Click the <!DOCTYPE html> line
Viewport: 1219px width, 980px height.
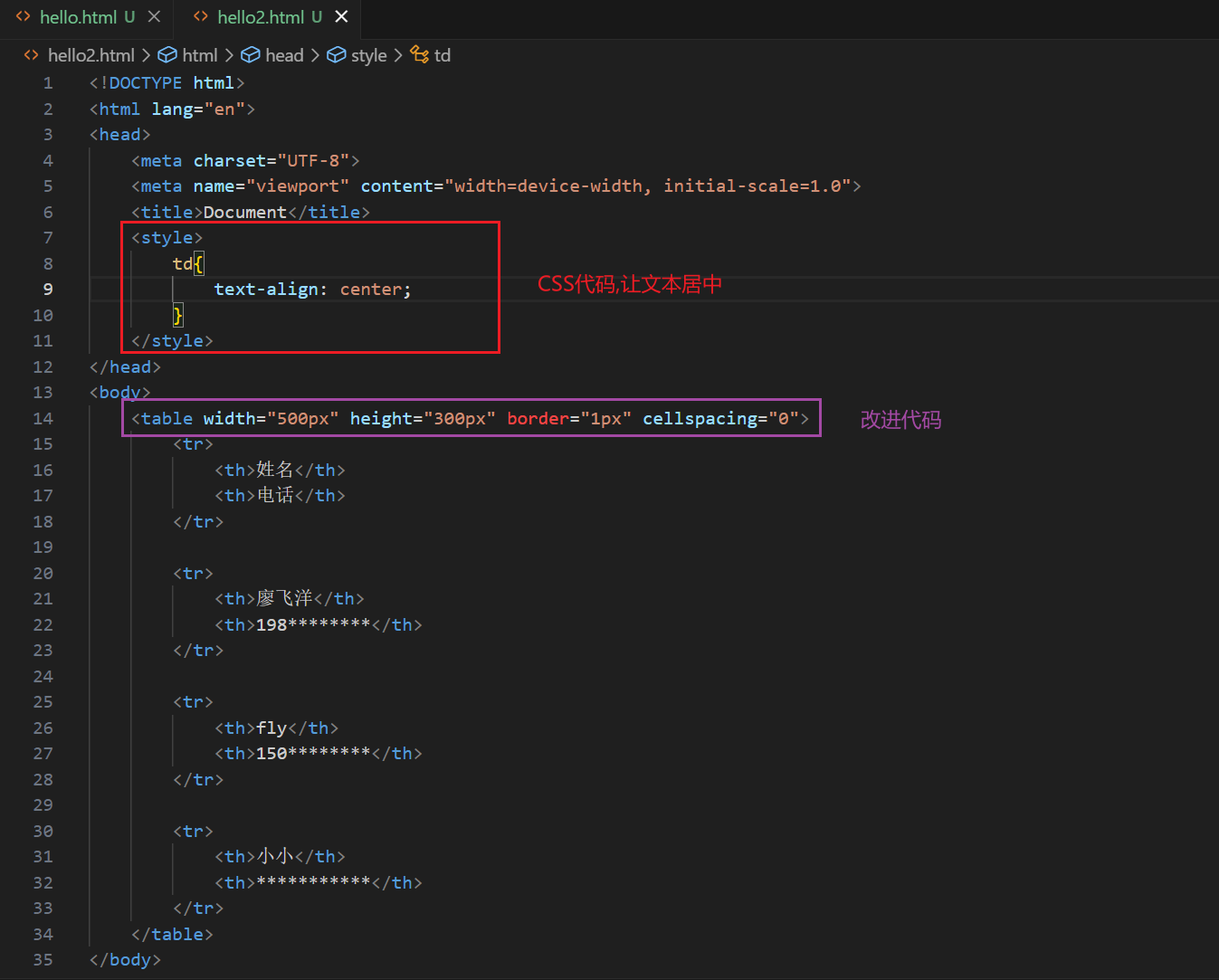167,83
